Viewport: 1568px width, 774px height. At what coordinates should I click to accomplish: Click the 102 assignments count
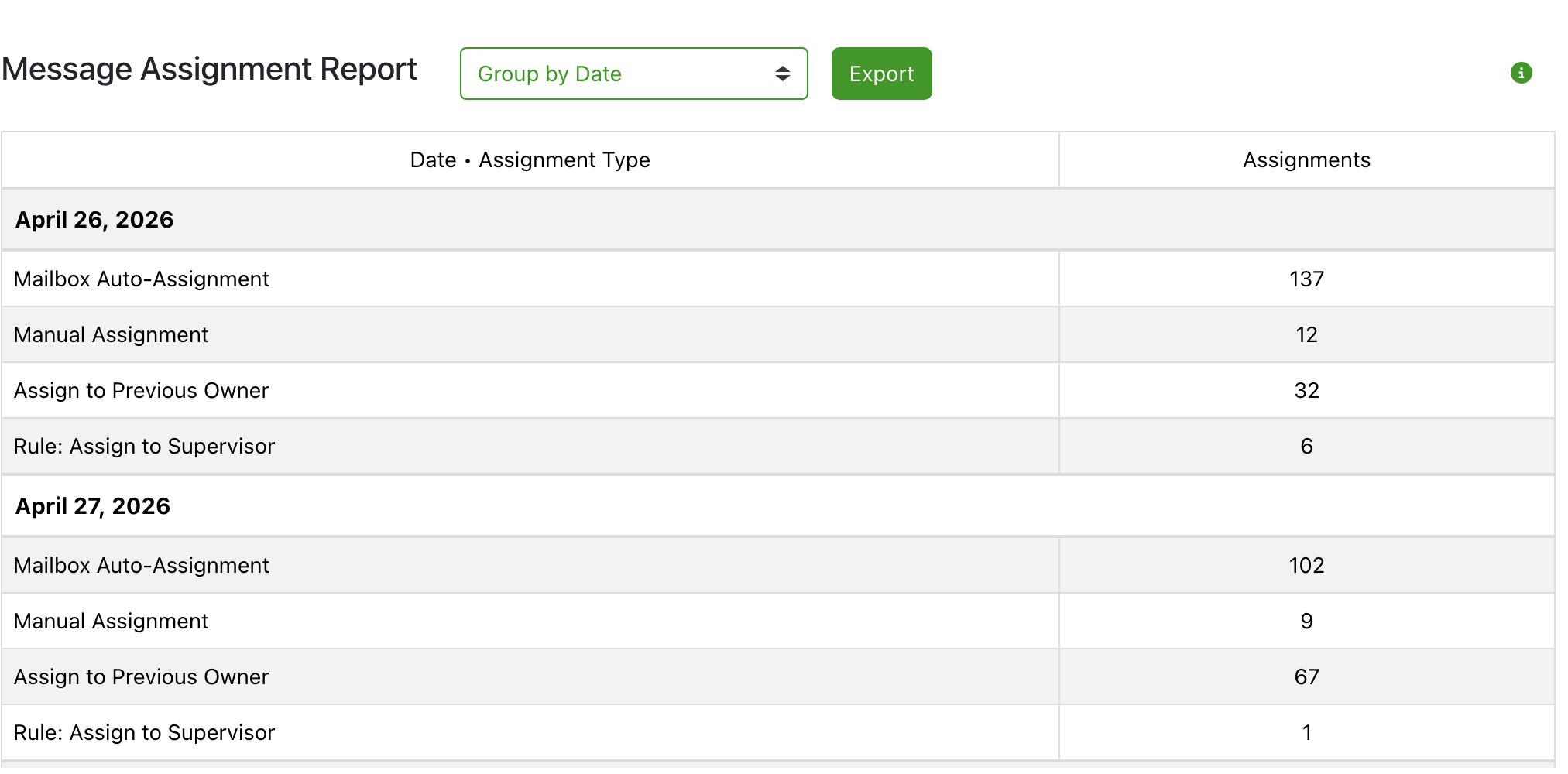[1306, 565]
